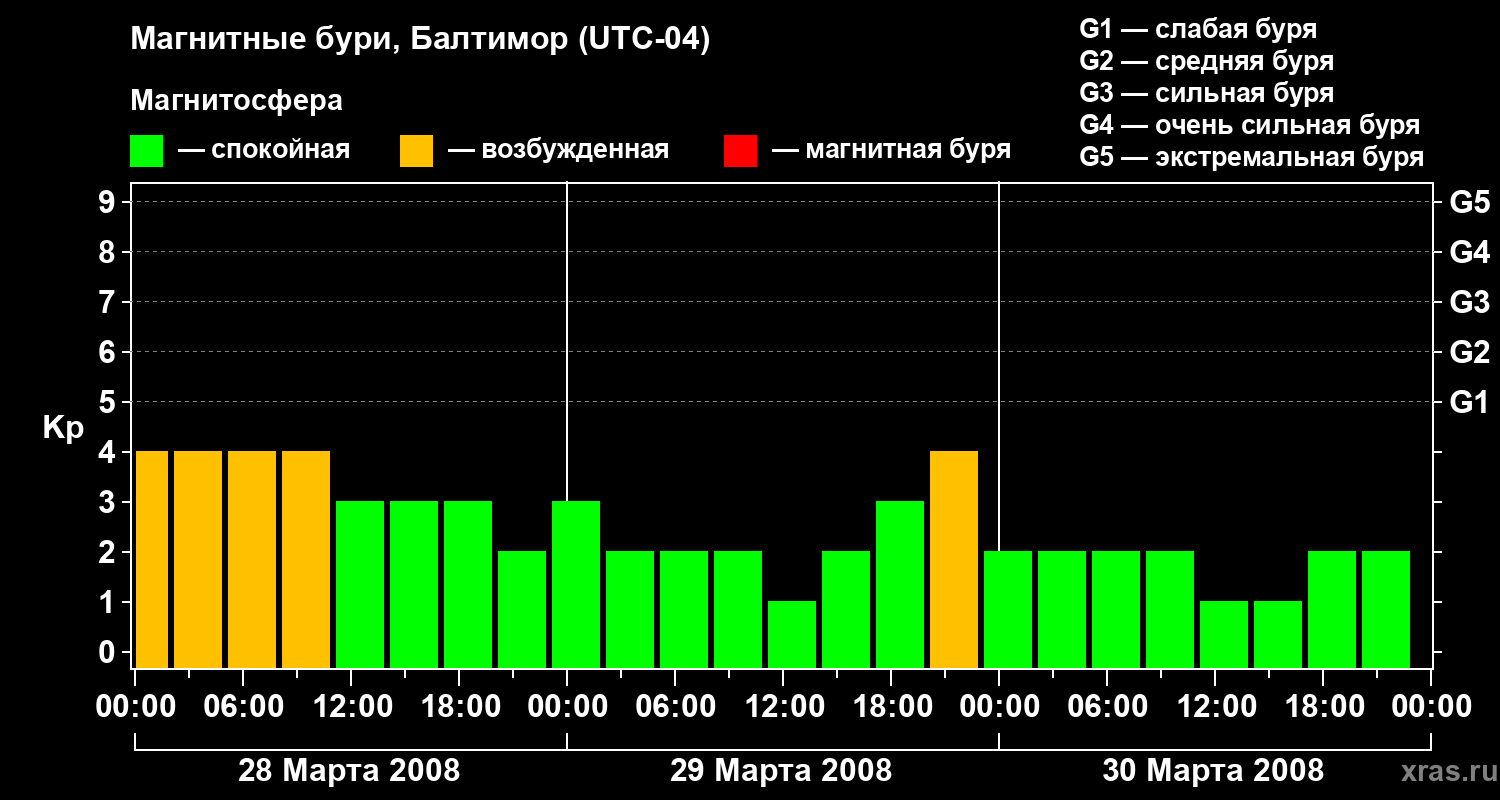Click the 'Kp' axis title
Viewport: 1500px width, 800px height.
63,428
